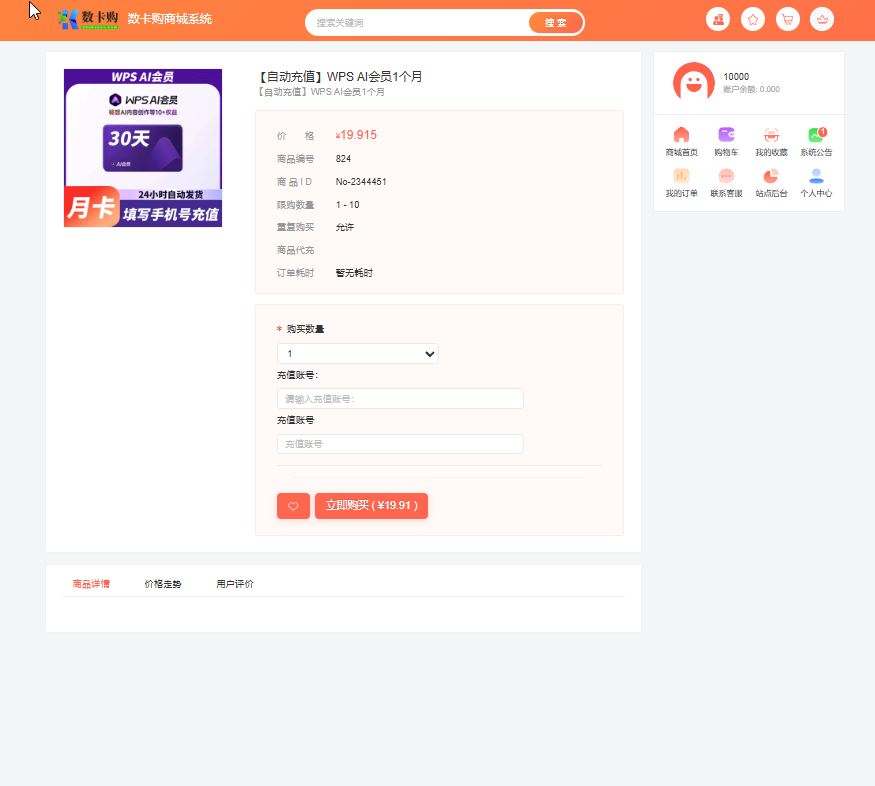The height and width of the screenshot is (786, 875).
Task: Focus the 搜索关键词 search field
Action: [419, 23]
